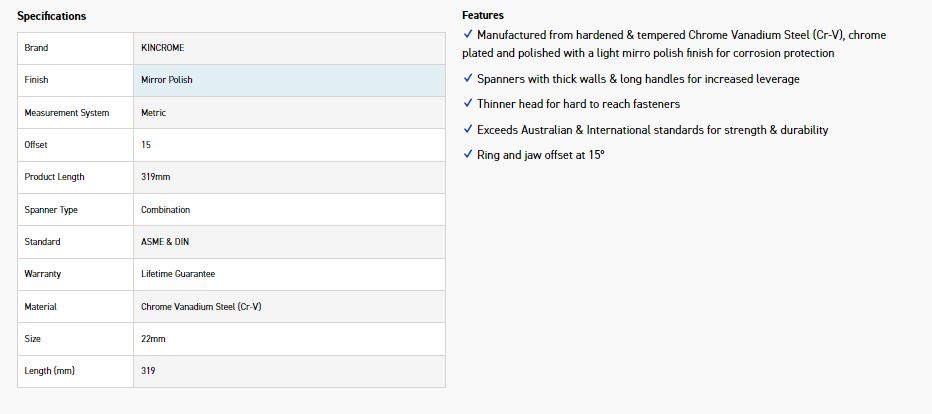Click the Lifetime Guarantee warranty value
This screenshot has height=414, width=932.
pos(178,274)
